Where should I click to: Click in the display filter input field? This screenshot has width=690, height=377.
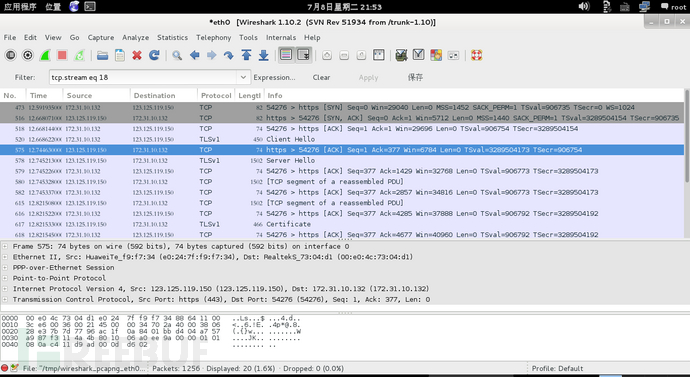[143, 77]
